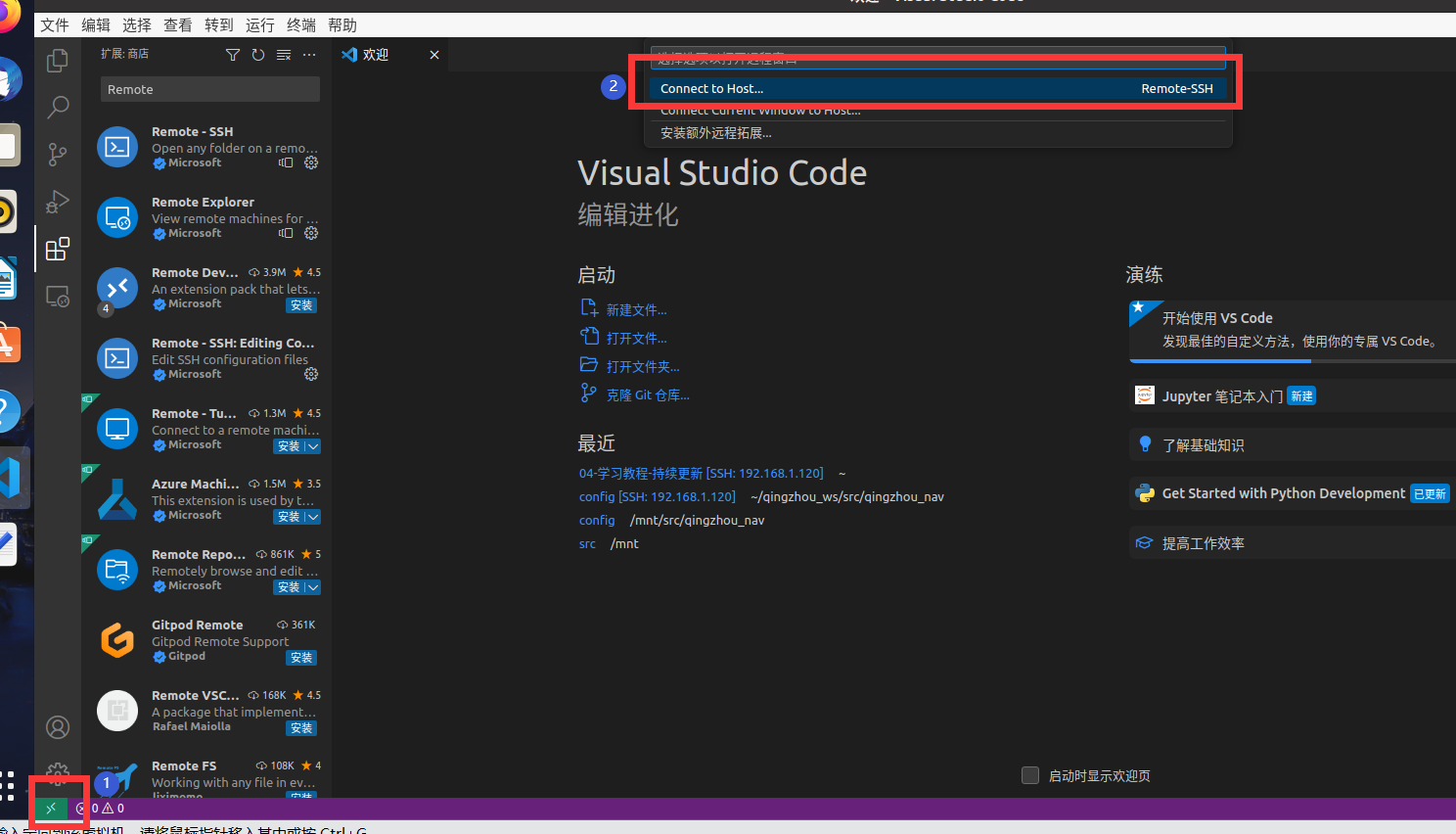Expand install dropdown for Remote Repositories
The width and height of the screenshot is (1456, 834).
point(312,587)
